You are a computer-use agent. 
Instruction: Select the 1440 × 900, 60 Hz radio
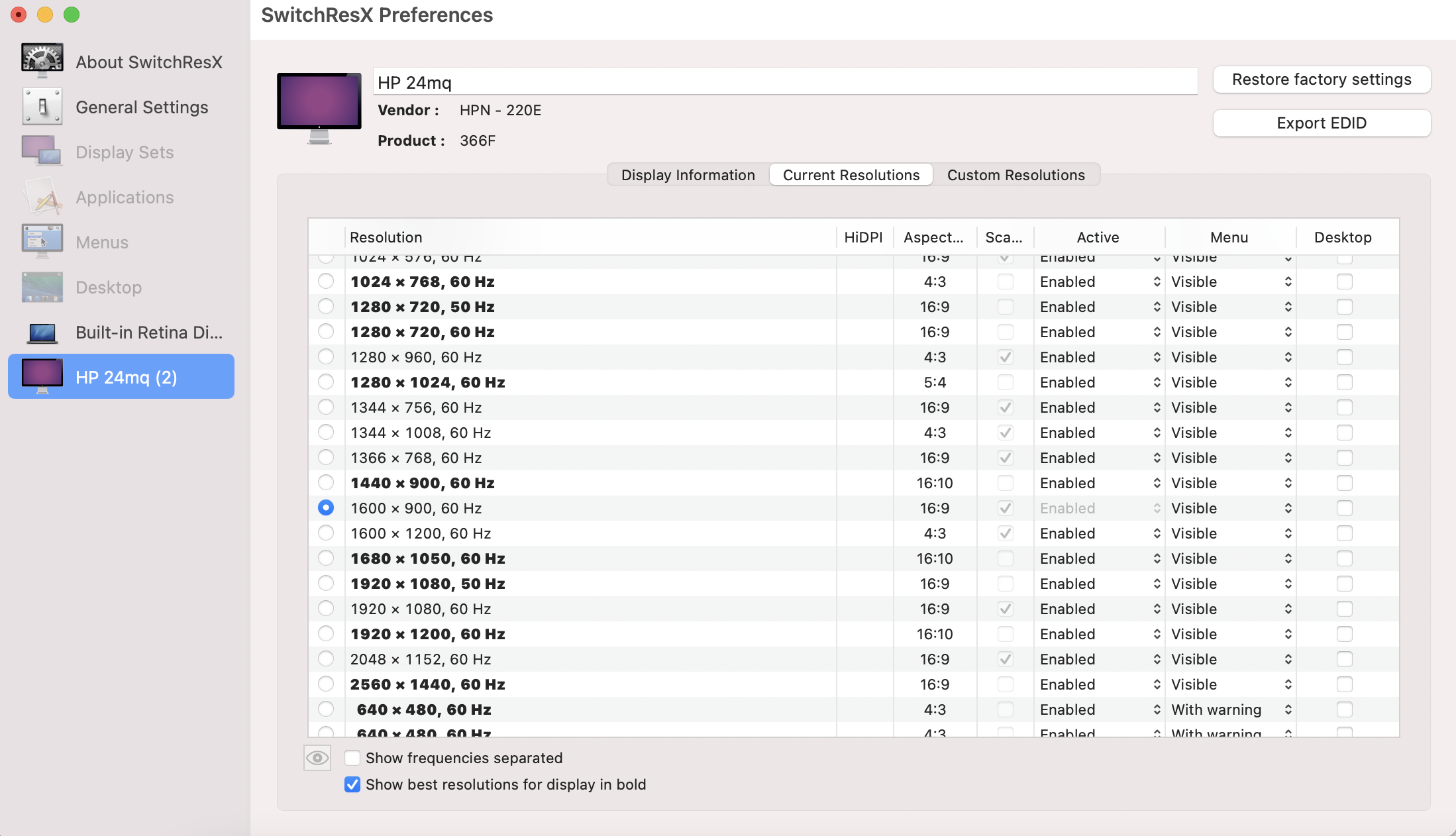pos(326,483)
